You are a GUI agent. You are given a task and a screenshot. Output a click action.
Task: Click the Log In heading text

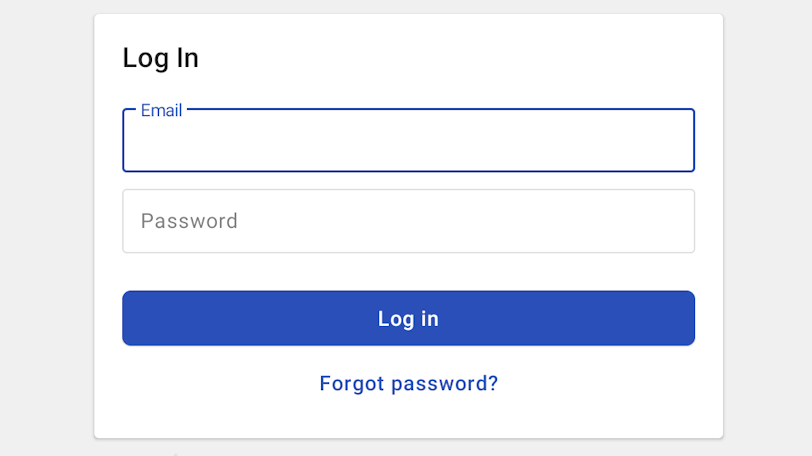pos(161,58)
